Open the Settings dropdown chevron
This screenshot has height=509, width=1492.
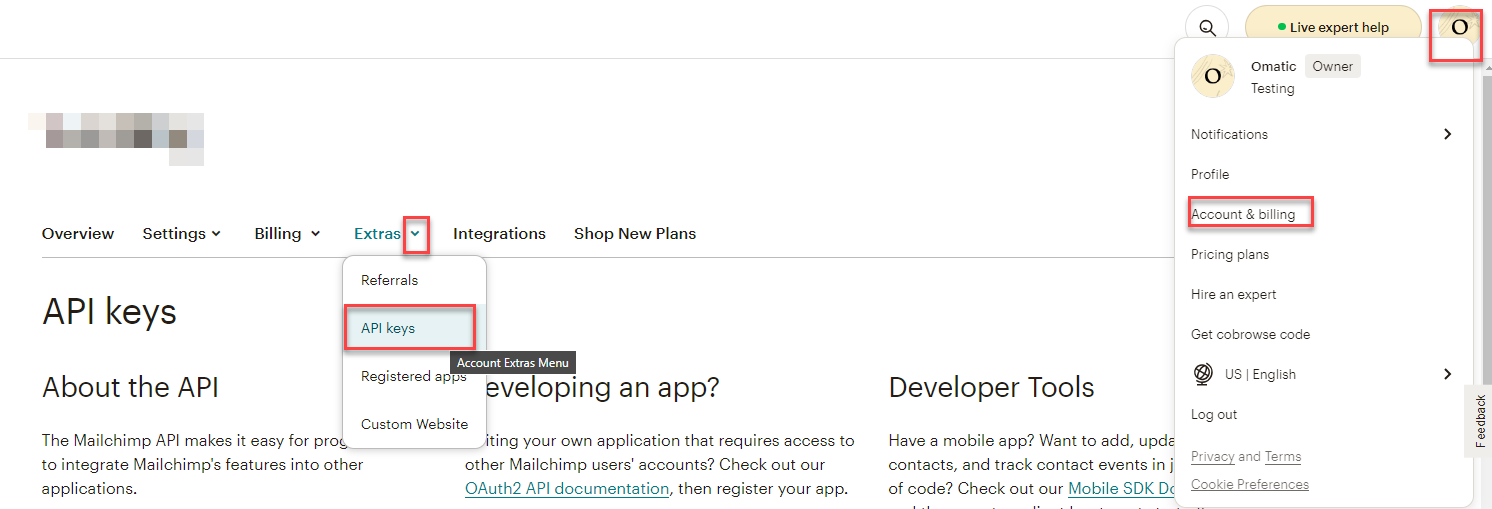(x=215, y=234)
